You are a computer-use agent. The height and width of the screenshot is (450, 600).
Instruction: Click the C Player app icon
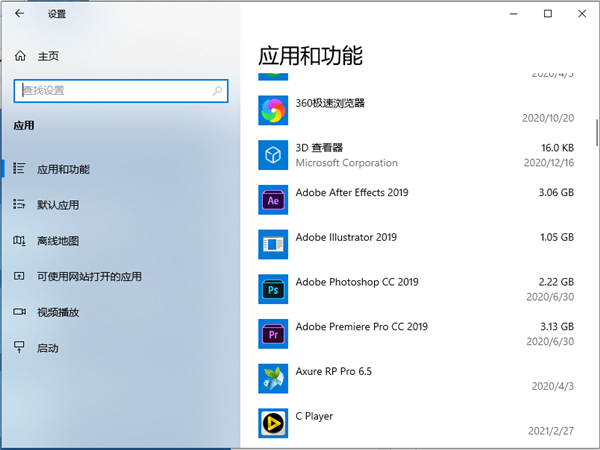coord(273,423)
